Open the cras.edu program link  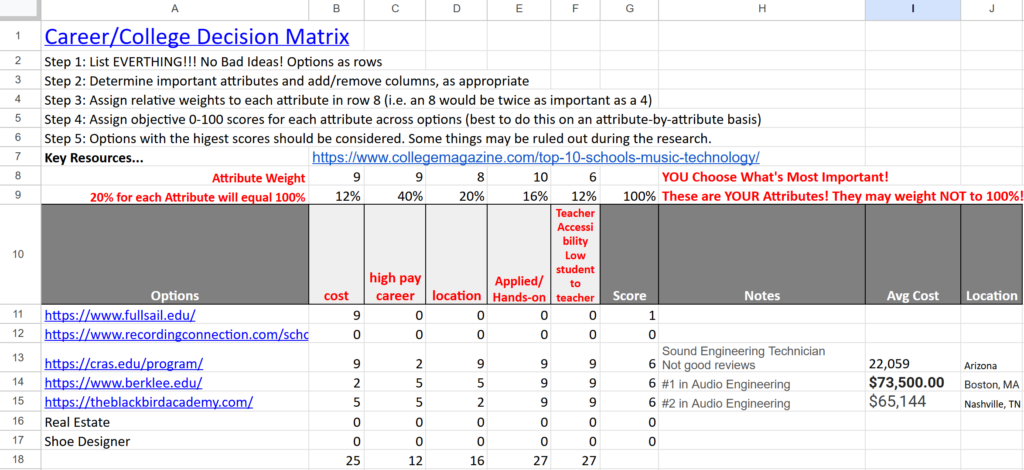(124, 363)
